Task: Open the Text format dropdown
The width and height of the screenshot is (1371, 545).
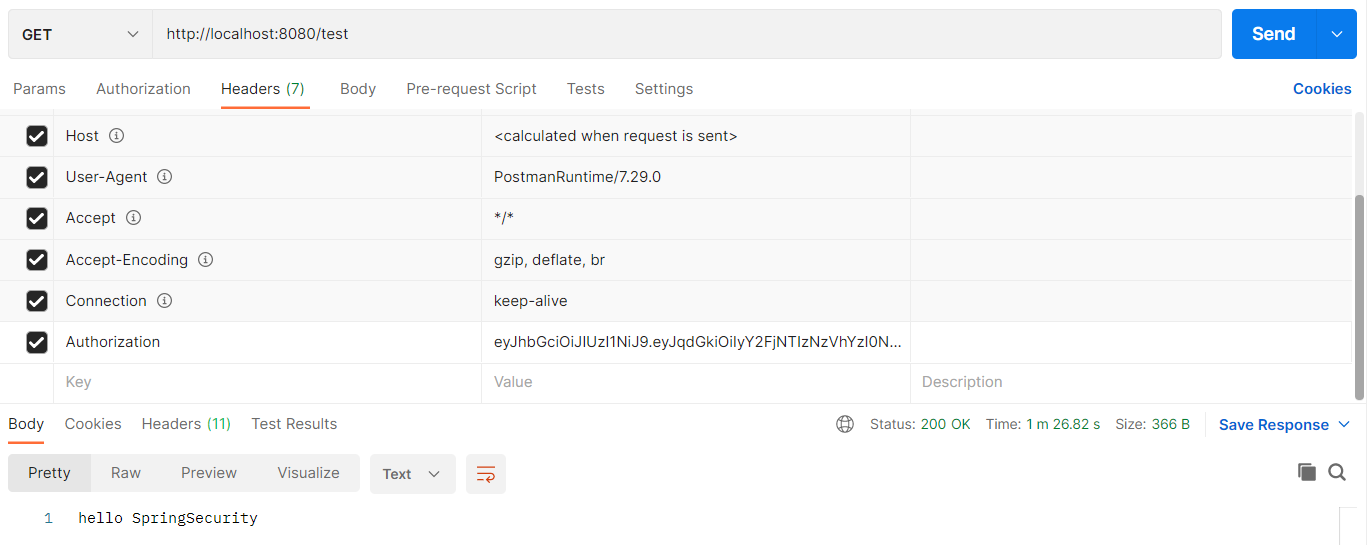Action: pos(412,474)
